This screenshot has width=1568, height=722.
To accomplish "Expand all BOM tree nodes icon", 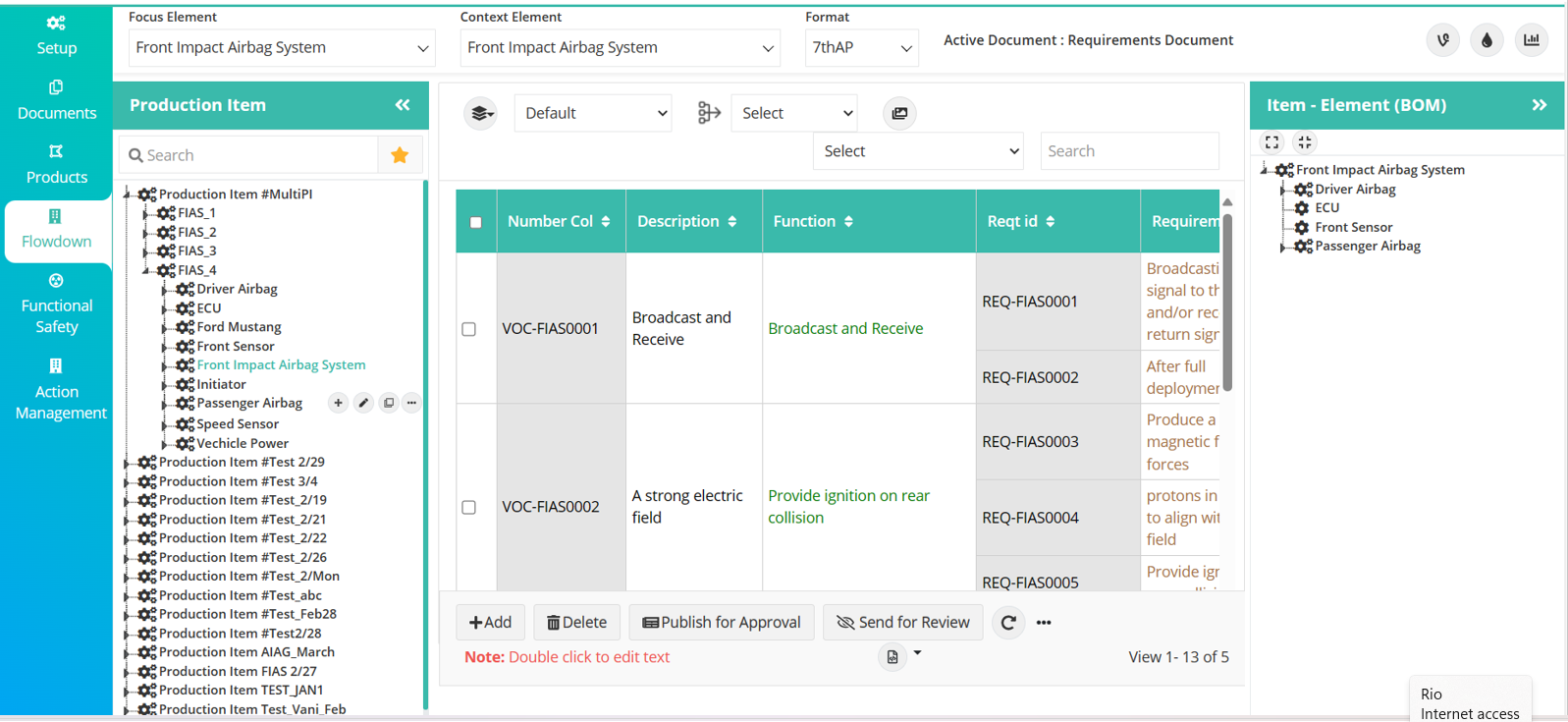I will click(1272, 142).
